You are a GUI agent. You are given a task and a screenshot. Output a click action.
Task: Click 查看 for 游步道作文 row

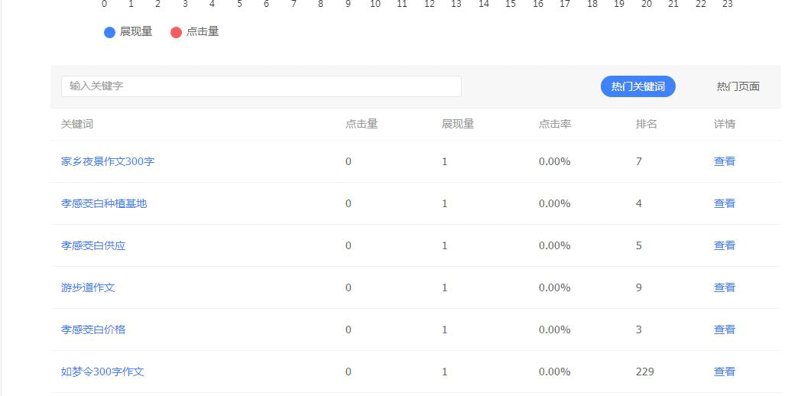(x=724, y=288)
